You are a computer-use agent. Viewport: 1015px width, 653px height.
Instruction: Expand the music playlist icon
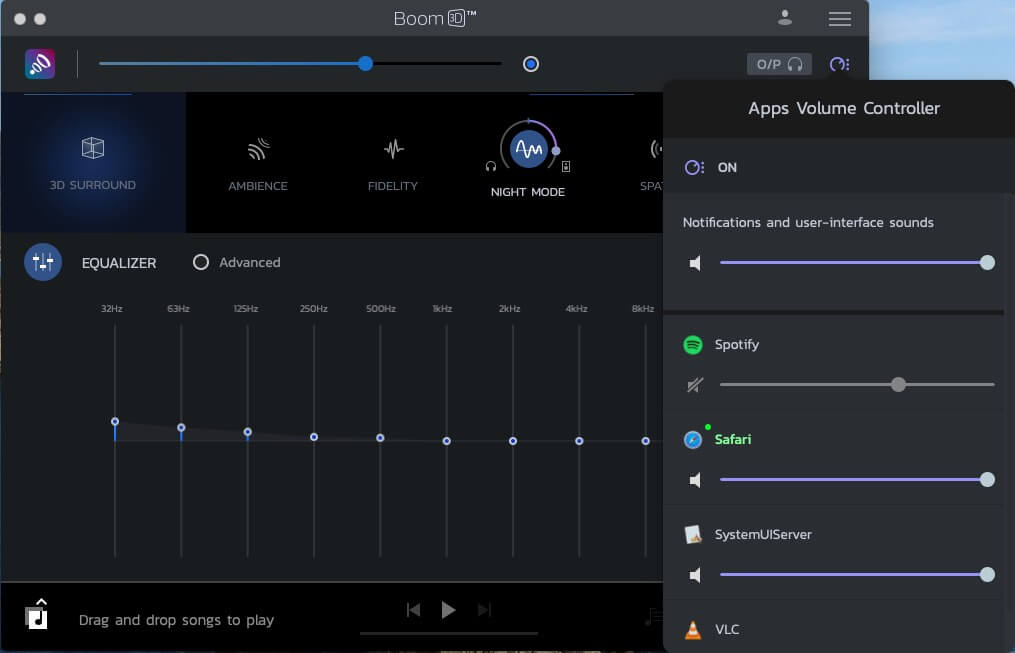(36, 614)
